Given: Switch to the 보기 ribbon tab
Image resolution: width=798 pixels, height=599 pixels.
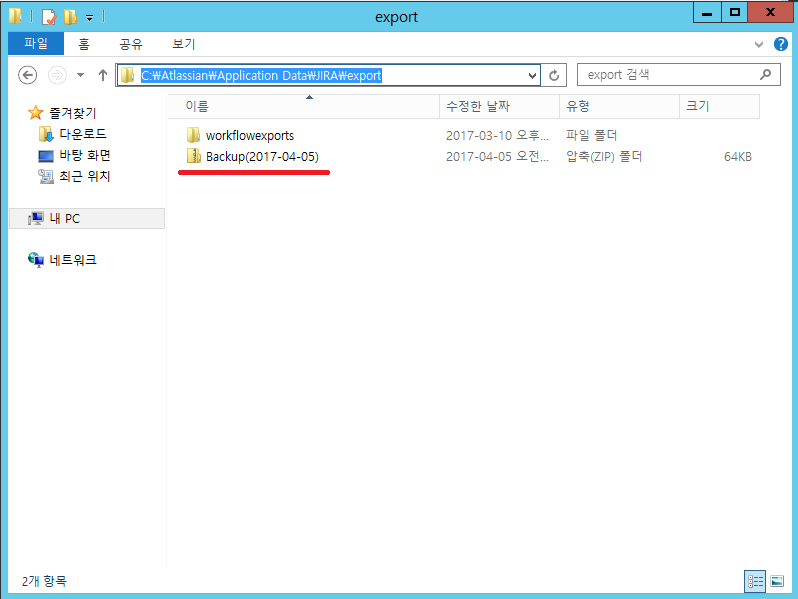Looking at the screenshot, I should pyautogui.click(x=184, y=44).
